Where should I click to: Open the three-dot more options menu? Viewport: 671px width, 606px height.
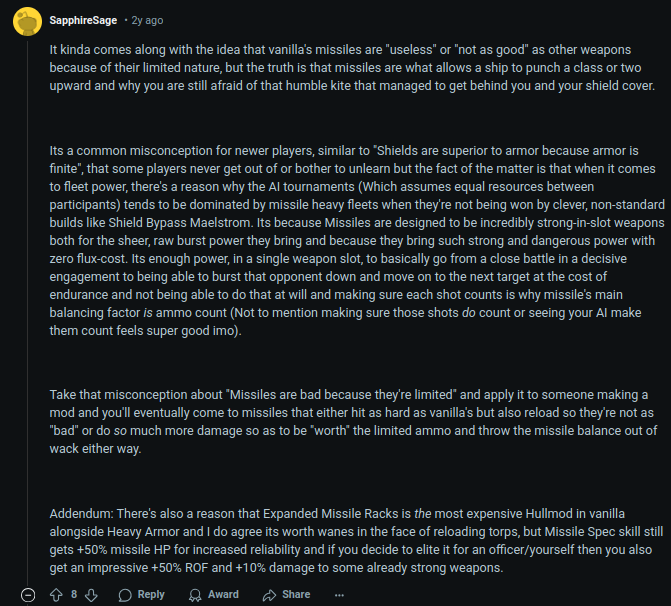tap(339, 595)
